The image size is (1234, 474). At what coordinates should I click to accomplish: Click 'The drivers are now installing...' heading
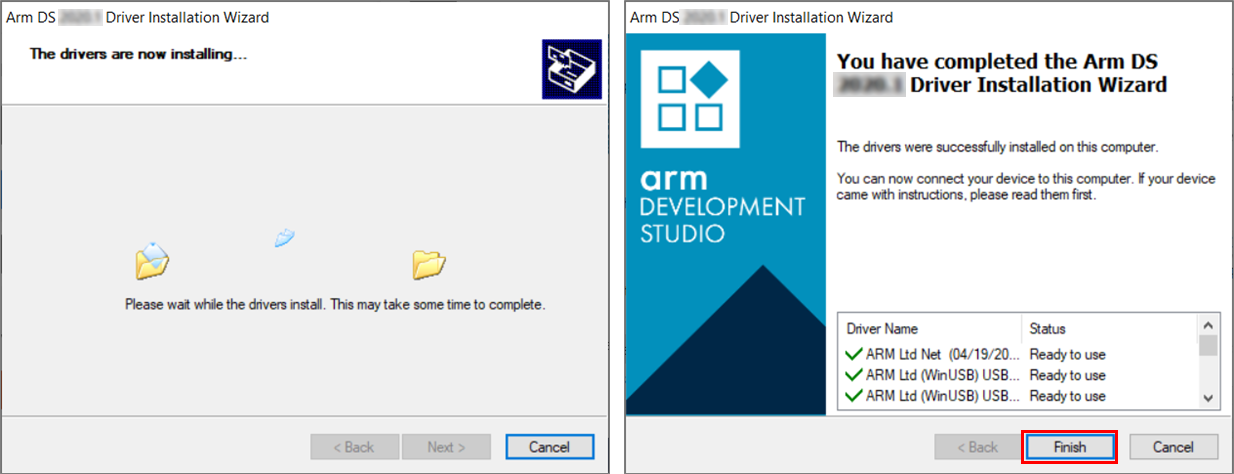tap(138, 54)
